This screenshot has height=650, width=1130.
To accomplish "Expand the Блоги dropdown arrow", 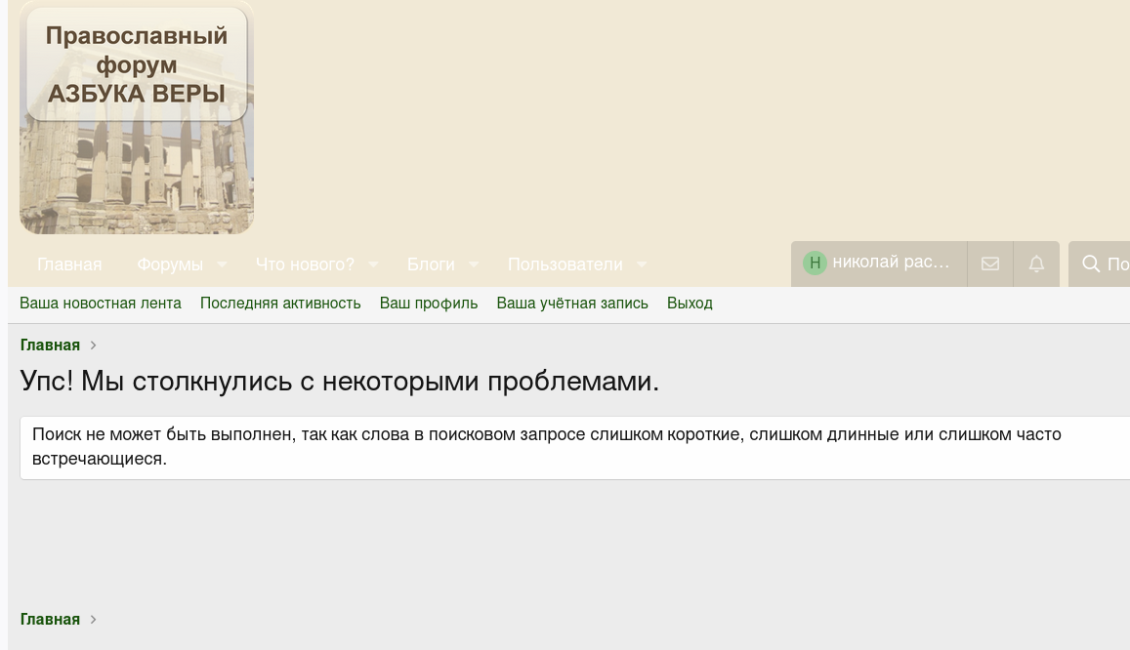I will pos(473,264).
